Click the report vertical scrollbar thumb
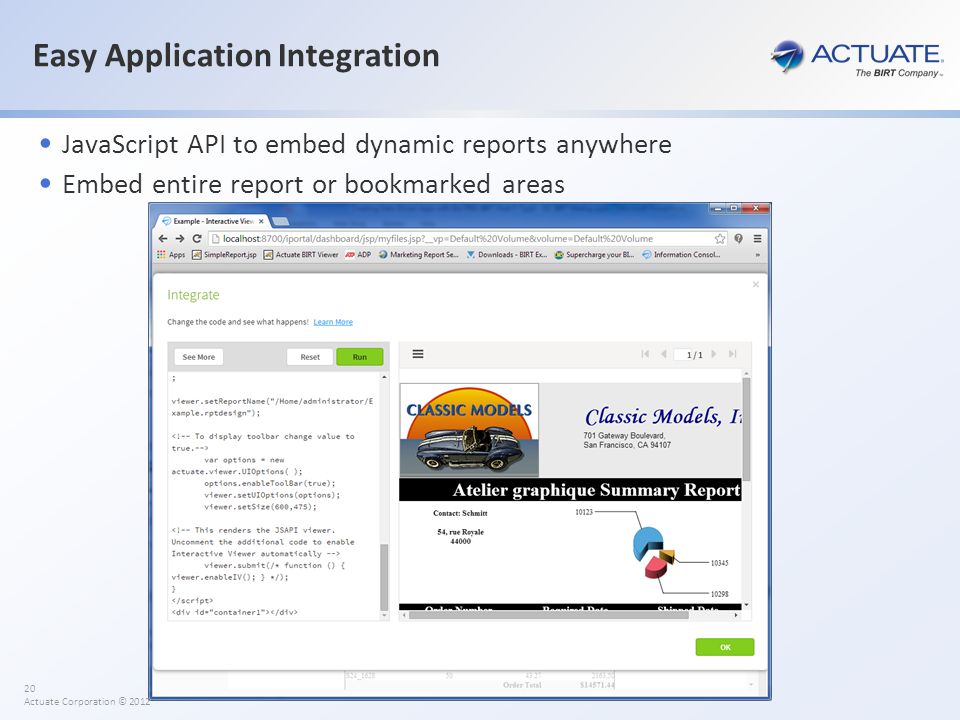 746,429
